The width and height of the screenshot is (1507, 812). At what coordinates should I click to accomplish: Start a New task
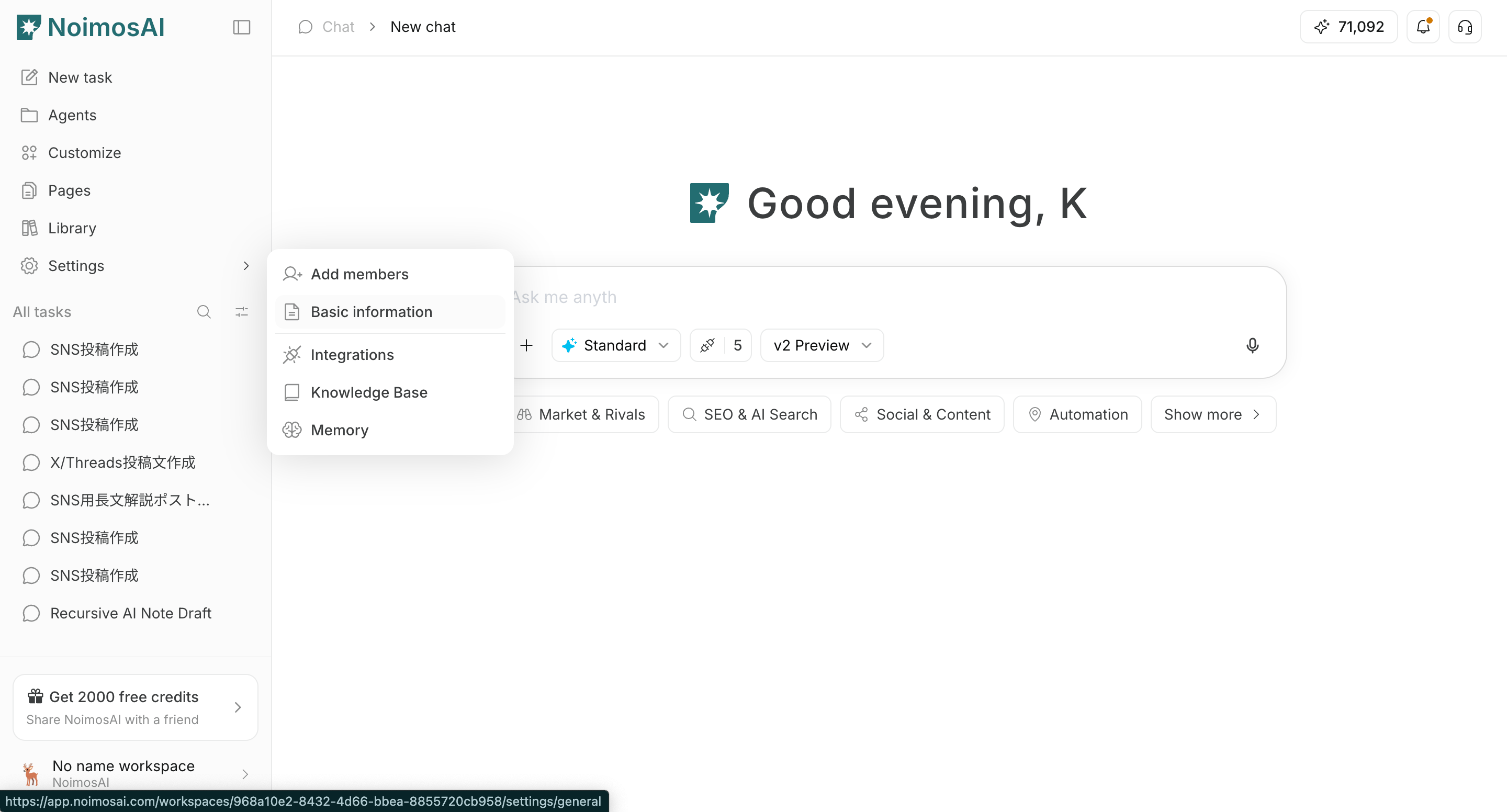[x=135, y=77]
